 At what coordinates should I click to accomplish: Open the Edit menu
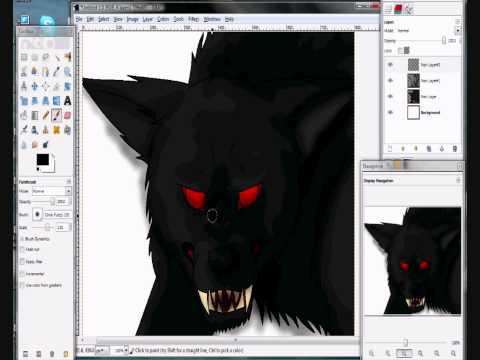point(90,19)
